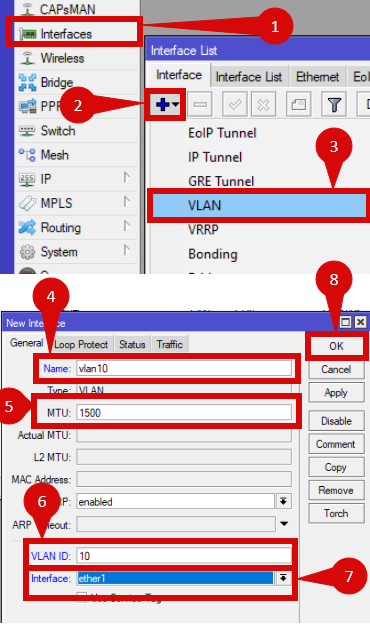Click the MPLS tag icon
The height and width of the screenshot is (625, 370).
pyautogui.click(x=27, y=203)
